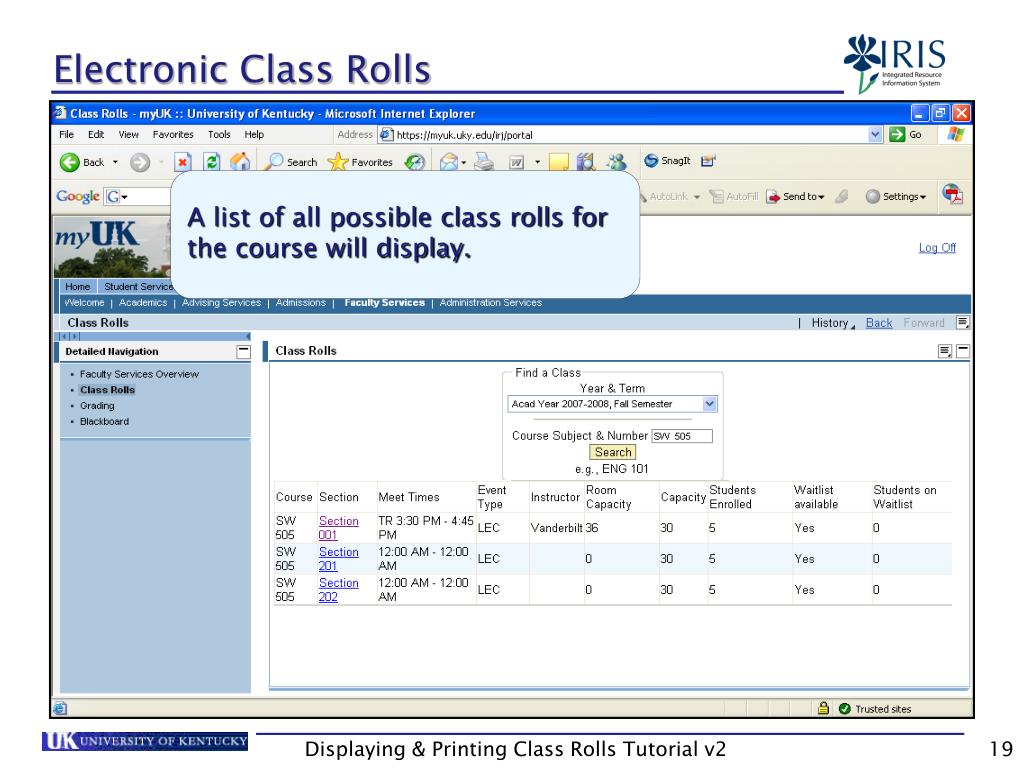The height and width of the screenshot is (768, 1024).
Task: Open the Section 202 class roll link
Action: tap(338, 589)
